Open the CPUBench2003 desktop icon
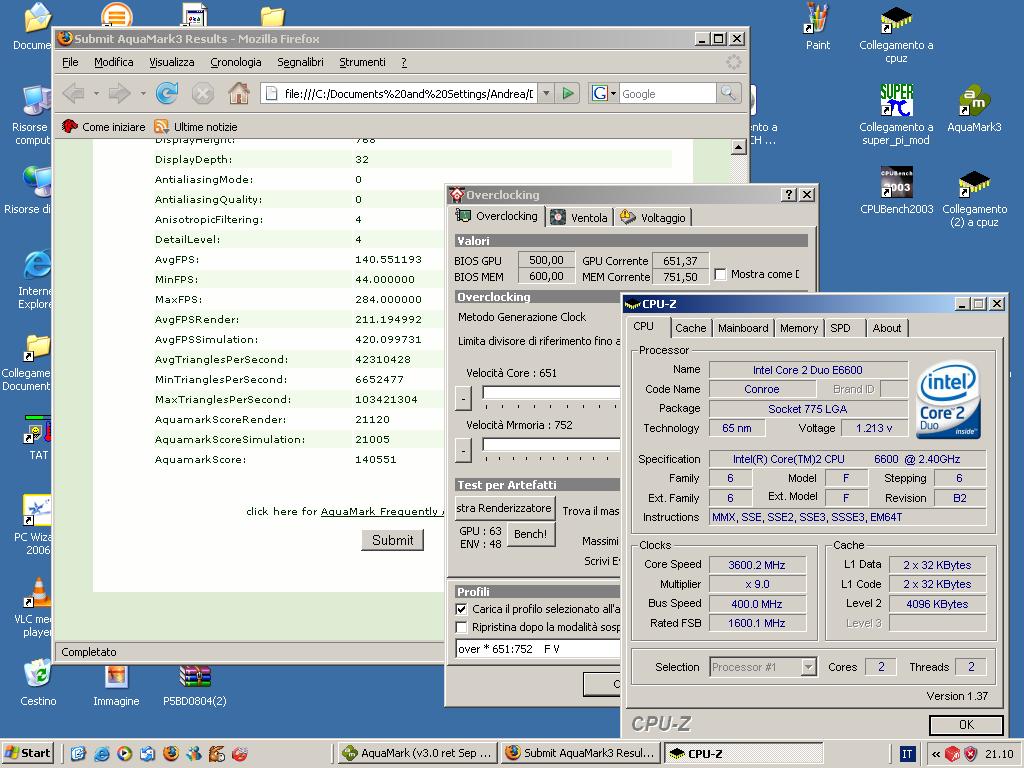The height and width of the screenshot is (768, 1024). pos(896,191)
